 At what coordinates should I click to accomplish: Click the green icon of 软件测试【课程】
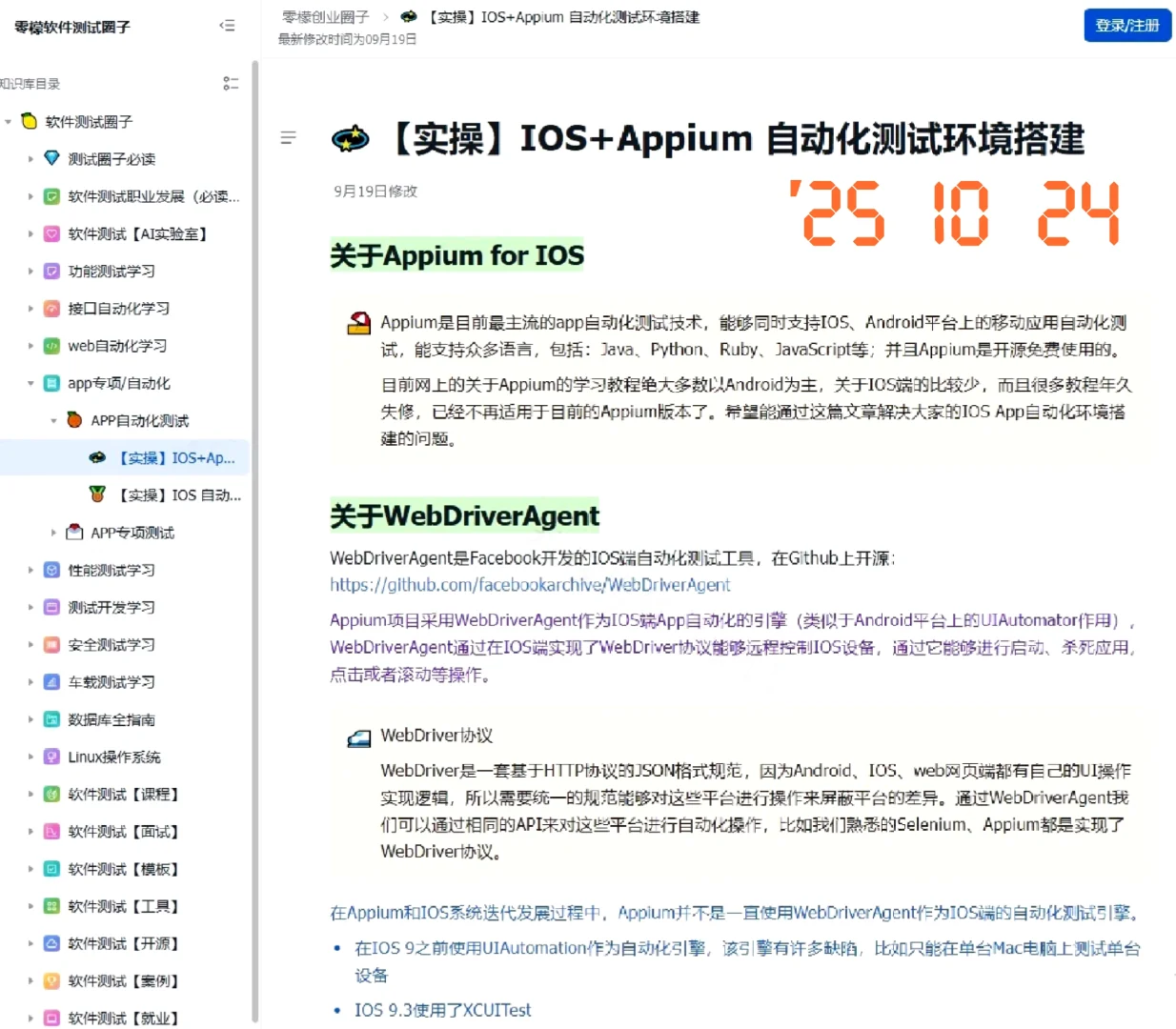pyautogui.click(x=52, y=794)
